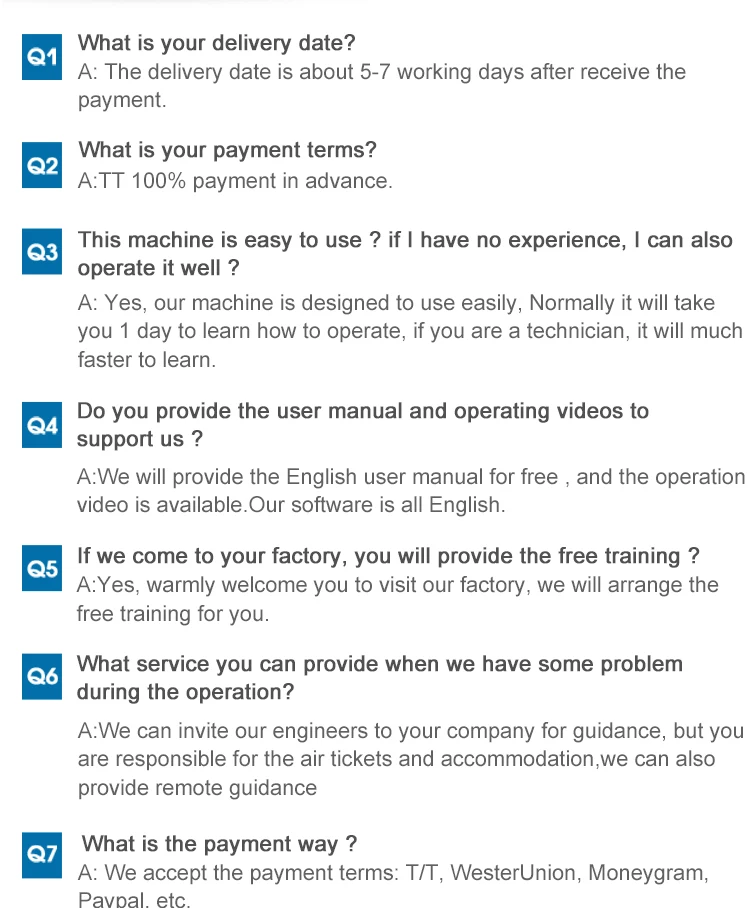
Task: Click the remote guidance answer paragraph
Action: (410, 759)
